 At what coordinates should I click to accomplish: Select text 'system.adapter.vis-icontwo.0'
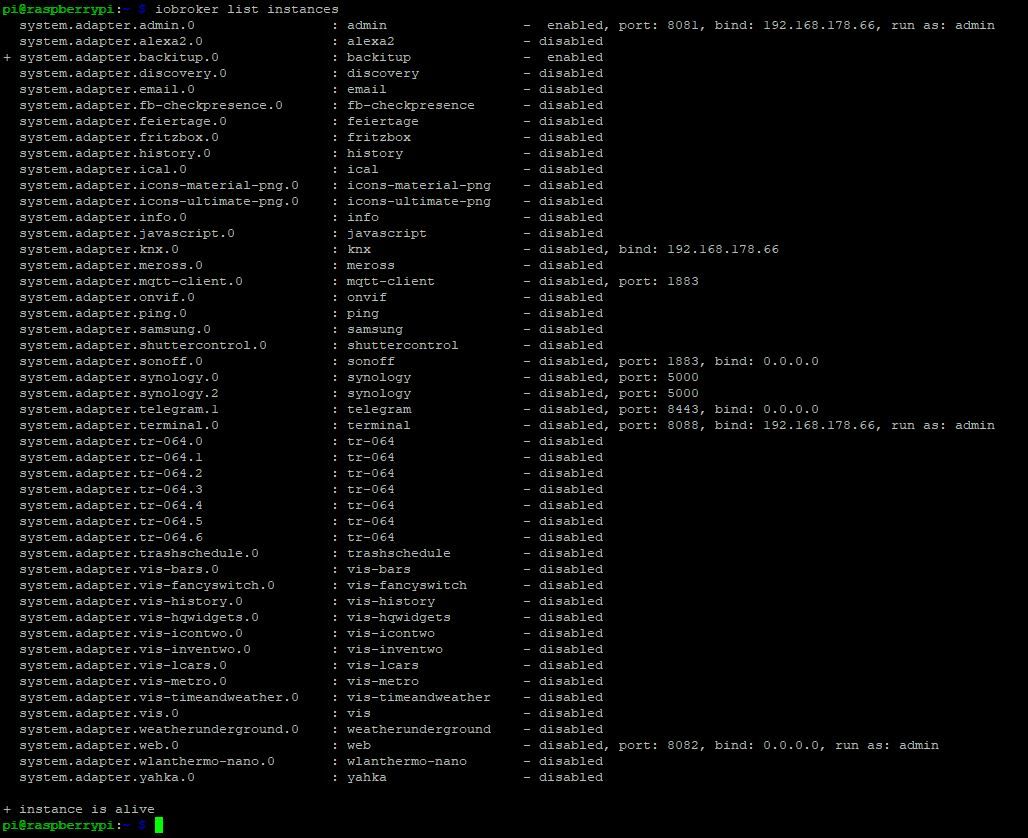pos(131,633)
